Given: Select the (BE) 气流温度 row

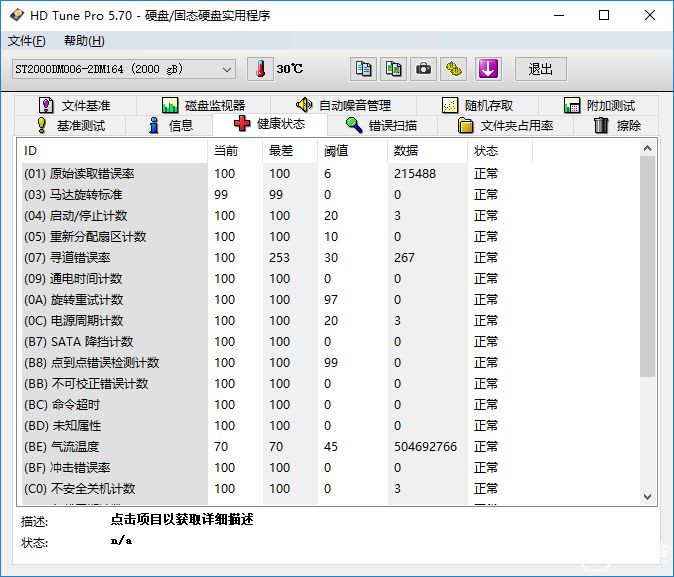Looking at the screenshot, I should (x=277, y=447).
